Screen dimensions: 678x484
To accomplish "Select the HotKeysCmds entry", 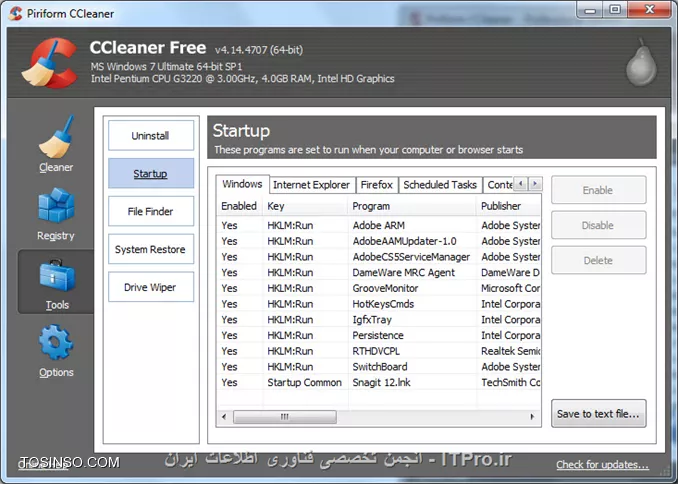I will click(x=378, y=304).
